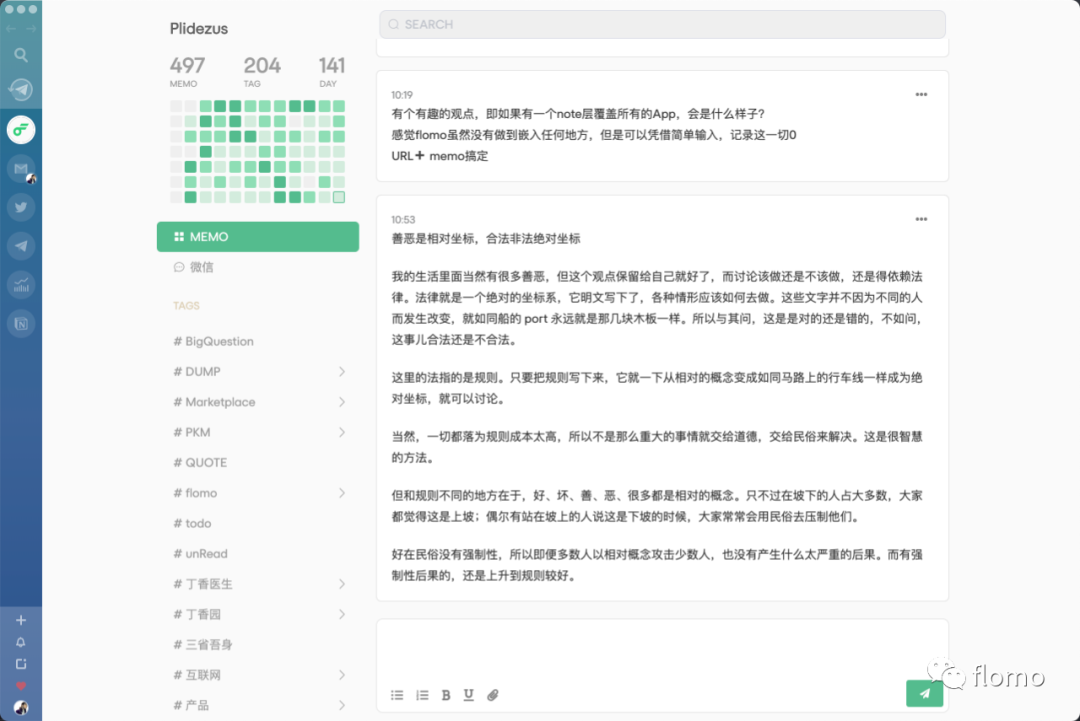
Task: Select the MEMO tab in sidebar
Action: point(258,237)
